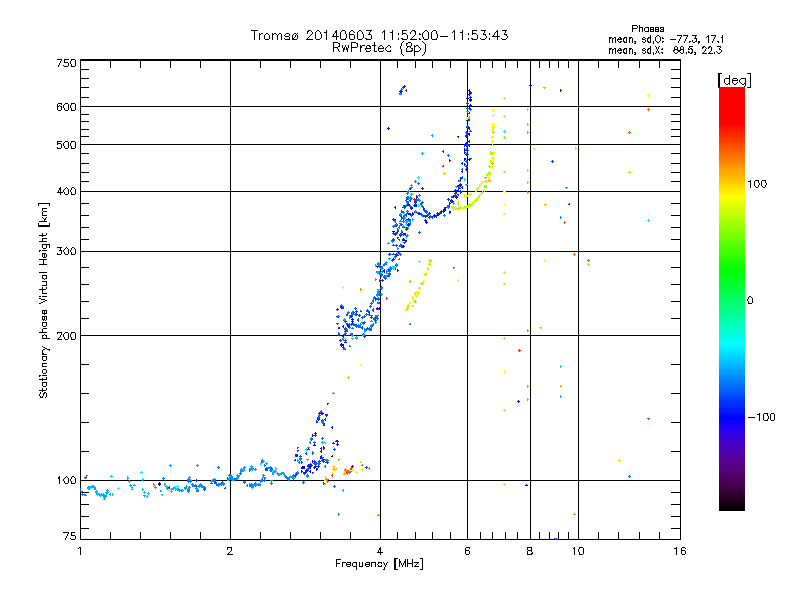
Task: Click the phase colorbar legend
Action: (732, 298)
